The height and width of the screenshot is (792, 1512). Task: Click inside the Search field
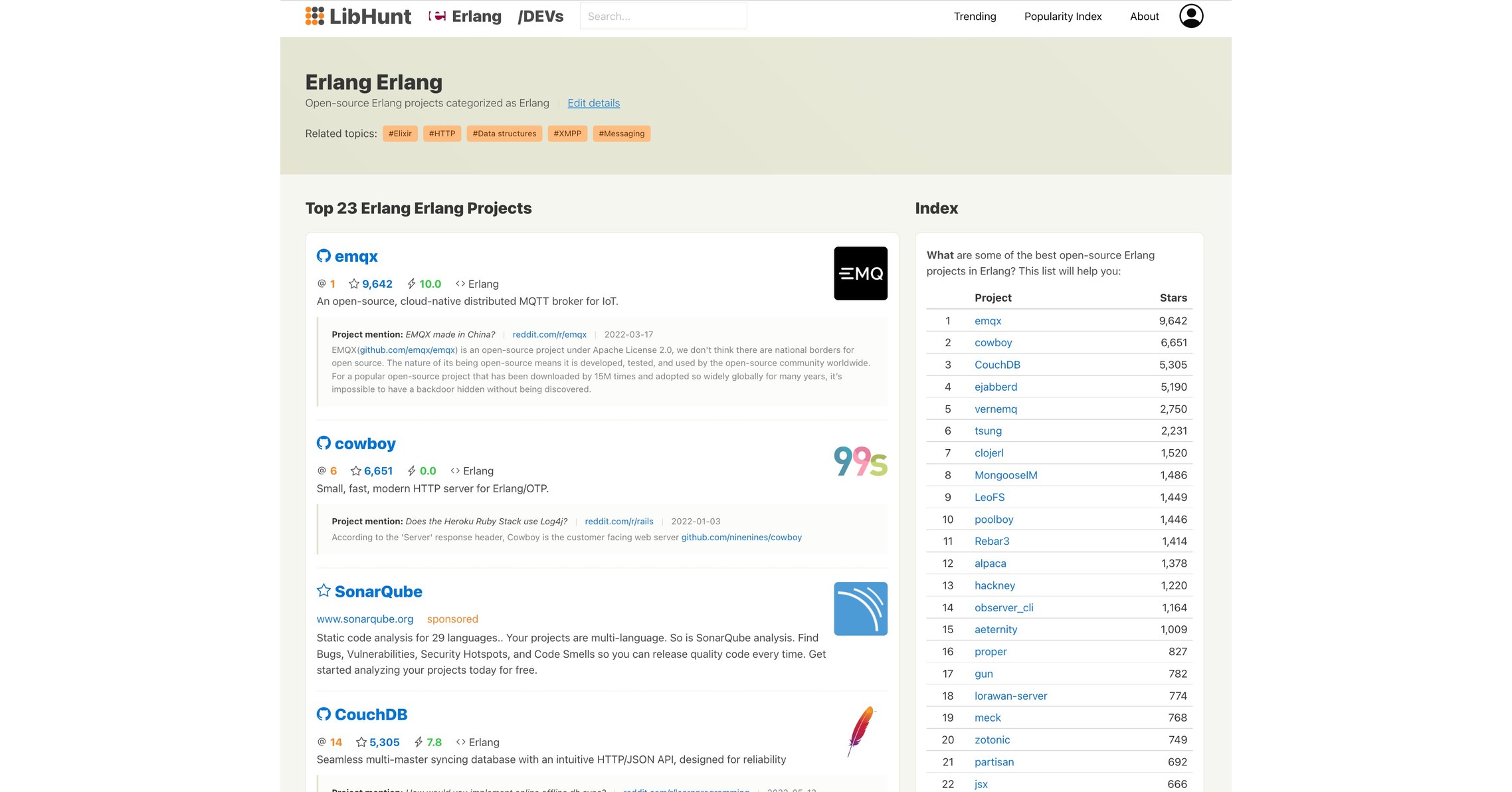click(x=664, y=15)
